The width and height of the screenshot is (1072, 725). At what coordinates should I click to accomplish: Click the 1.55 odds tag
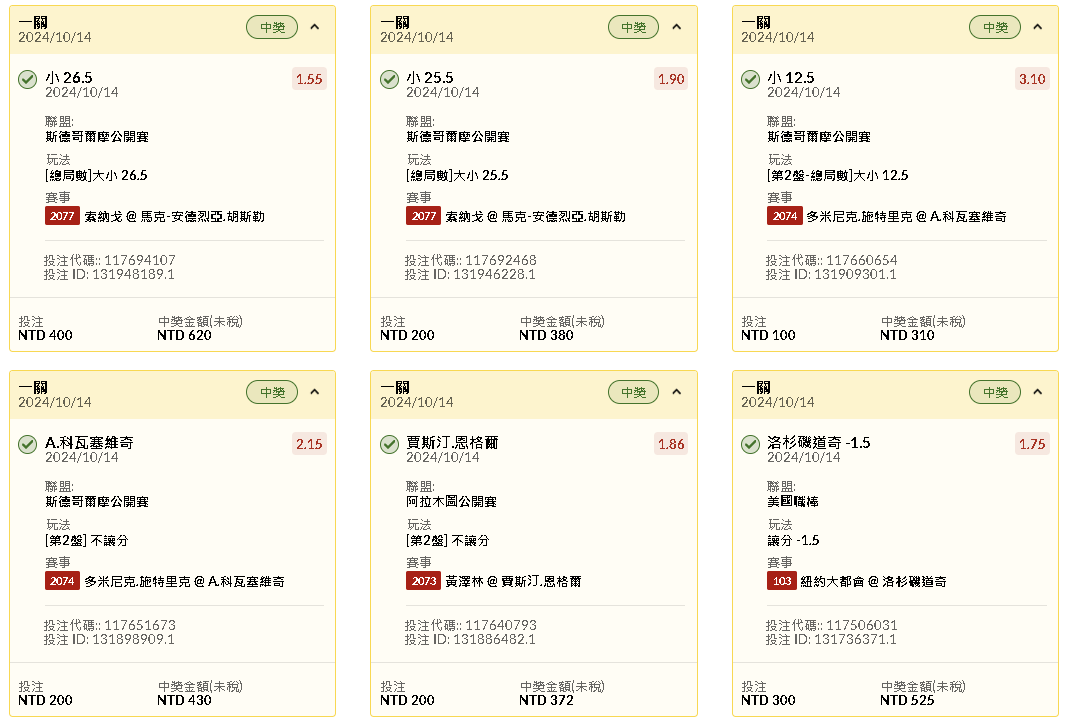point(309,79)
